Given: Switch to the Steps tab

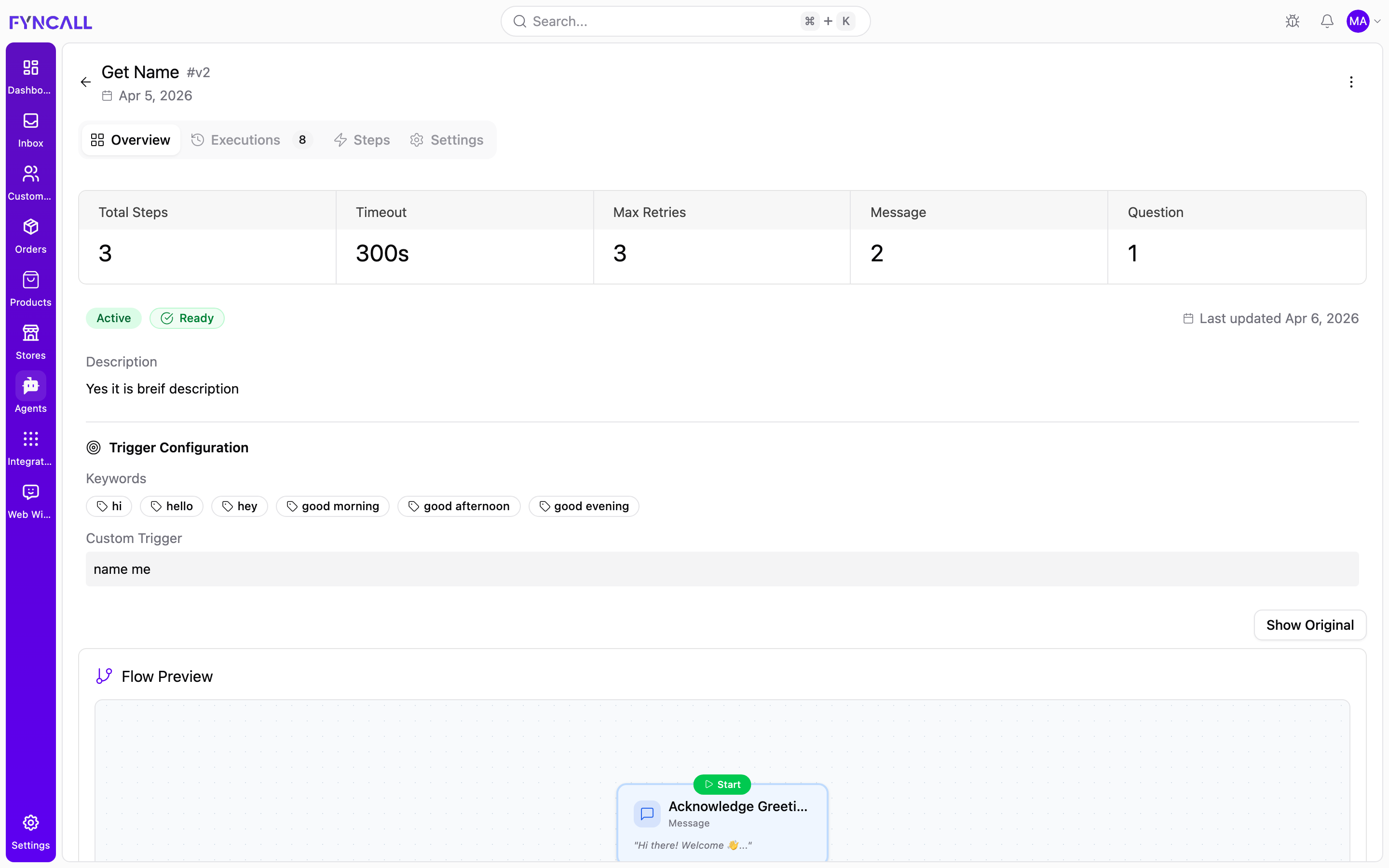Looking at the screenshot, I should pos(362,140).
